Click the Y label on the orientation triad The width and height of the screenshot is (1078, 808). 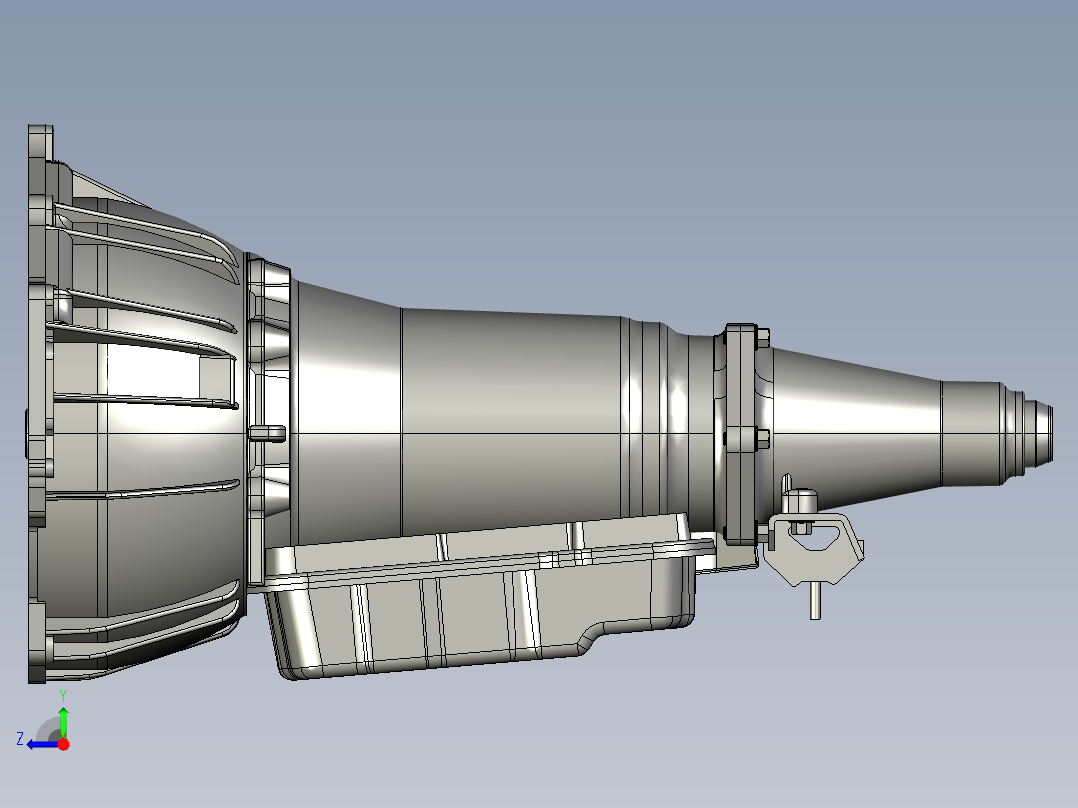click(63, 693)
